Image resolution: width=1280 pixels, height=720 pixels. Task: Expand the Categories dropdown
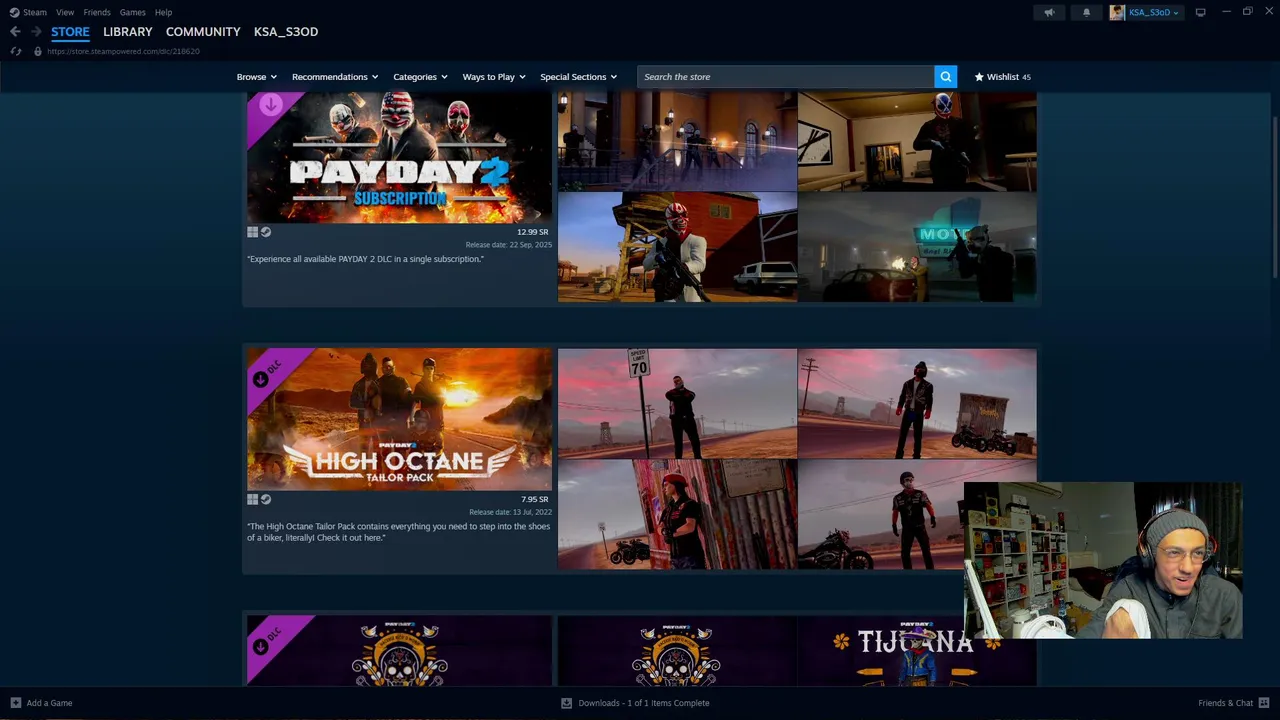[420, 77]
